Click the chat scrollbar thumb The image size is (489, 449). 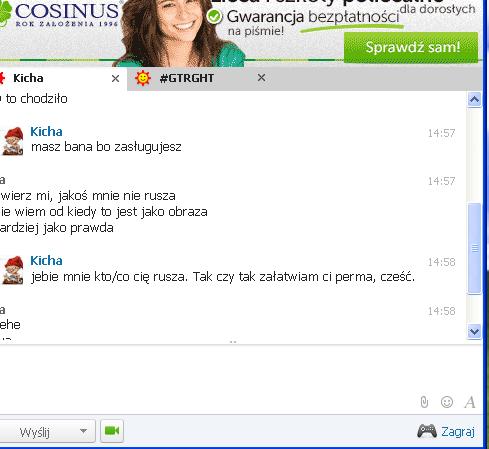pyautogui.click(x=474, y=249)
